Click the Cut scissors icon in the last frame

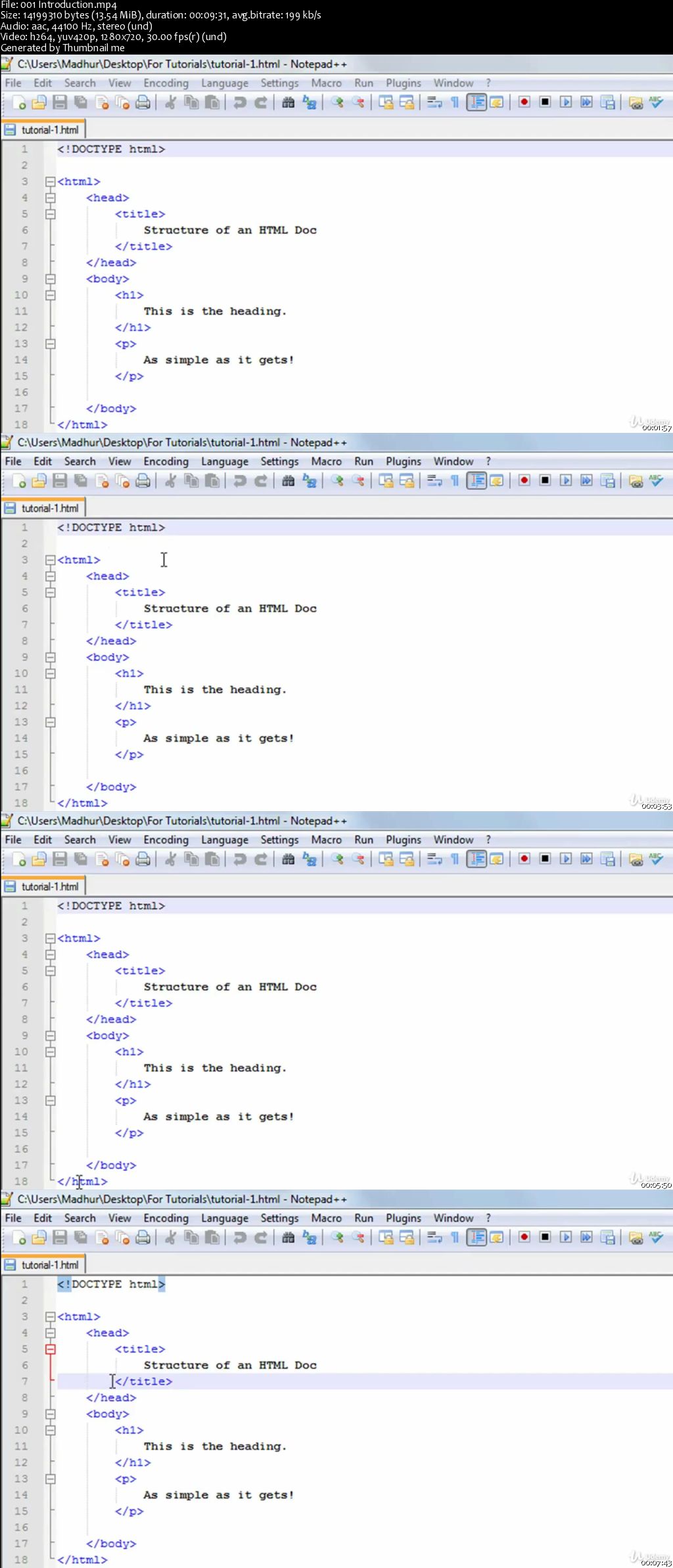point(170,1238)
